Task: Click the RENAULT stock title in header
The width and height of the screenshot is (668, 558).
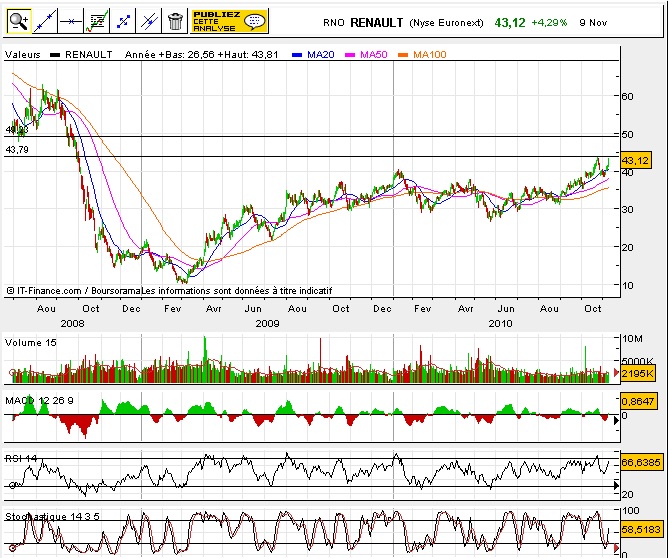Action: click(x=377, y=23)
